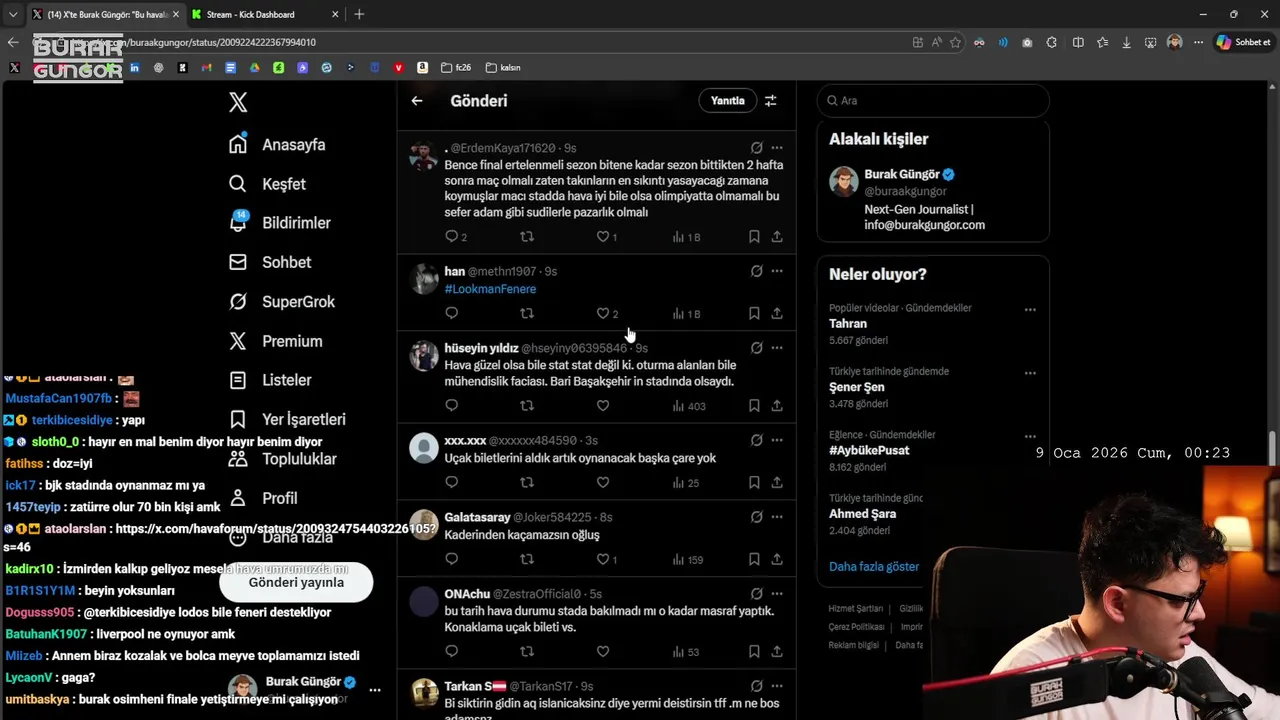The width and height of the screenshot is (1280, 720).
Task: Add page to favorites star icon
Action: [955, 42]
